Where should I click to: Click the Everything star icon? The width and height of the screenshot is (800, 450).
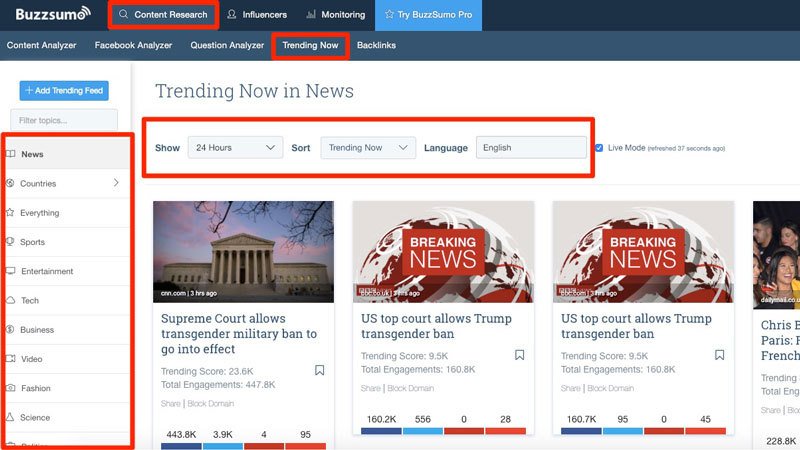(10, 212)
